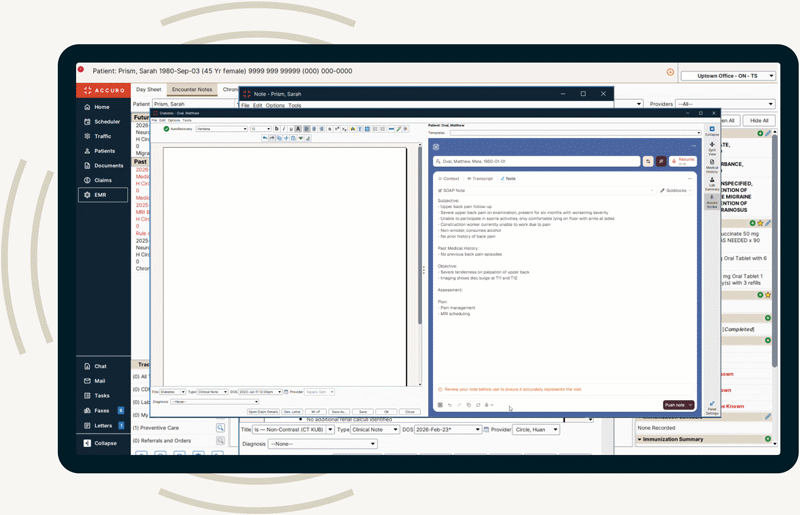
Task: Open the Lab Summary panel icon
Action: tap(712, 184)
